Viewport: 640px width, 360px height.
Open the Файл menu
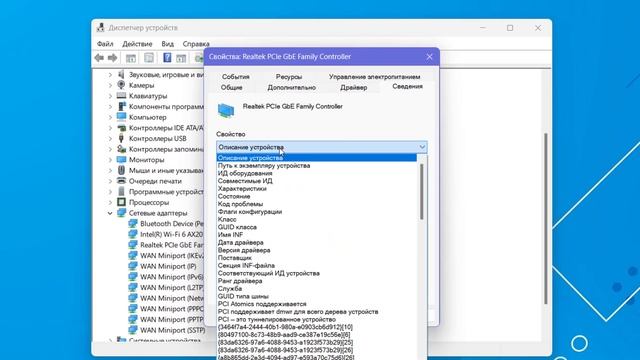[x=105, y=44]
